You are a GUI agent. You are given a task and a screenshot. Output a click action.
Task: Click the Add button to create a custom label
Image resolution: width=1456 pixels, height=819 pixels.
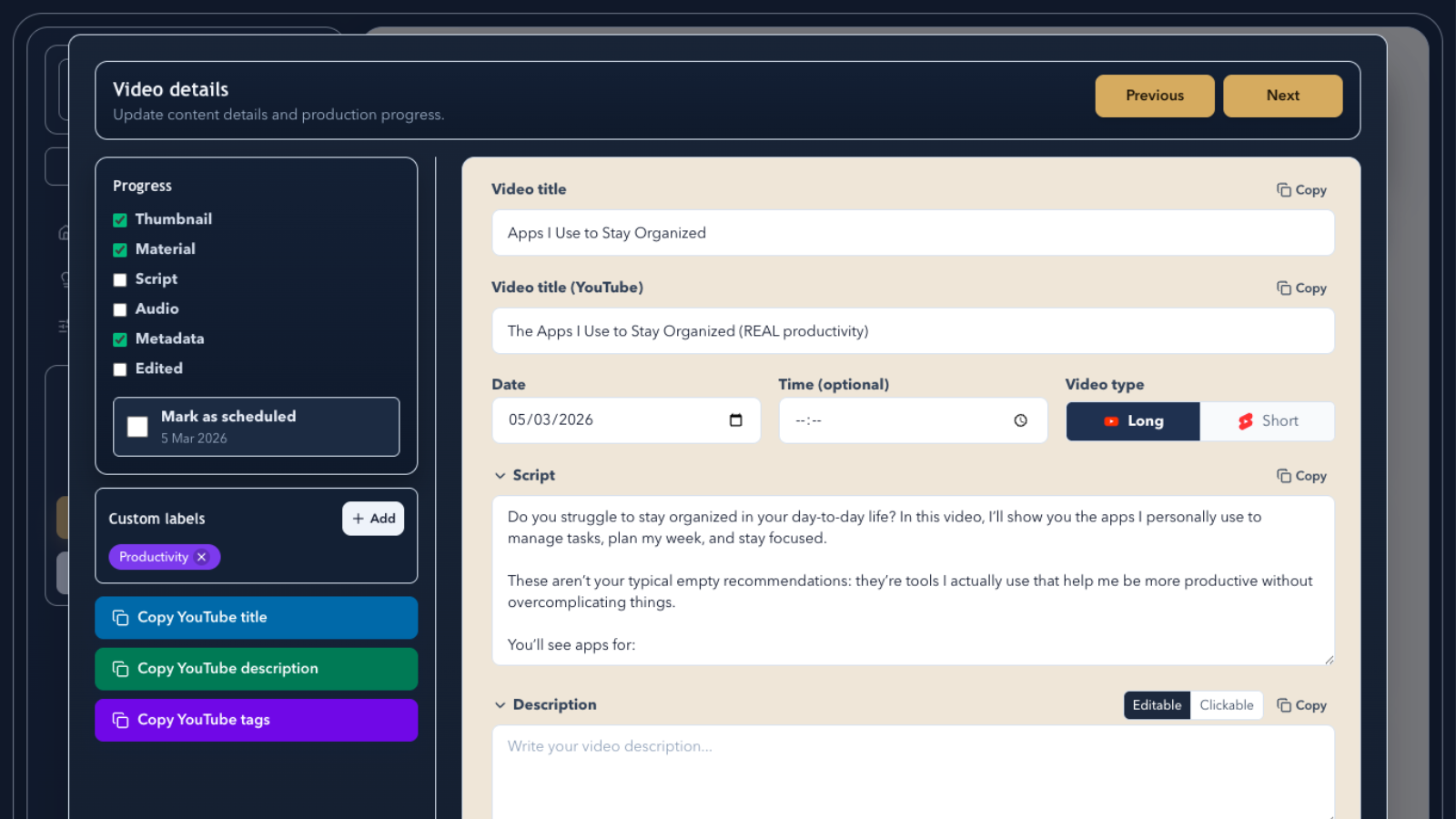(373, 518)
